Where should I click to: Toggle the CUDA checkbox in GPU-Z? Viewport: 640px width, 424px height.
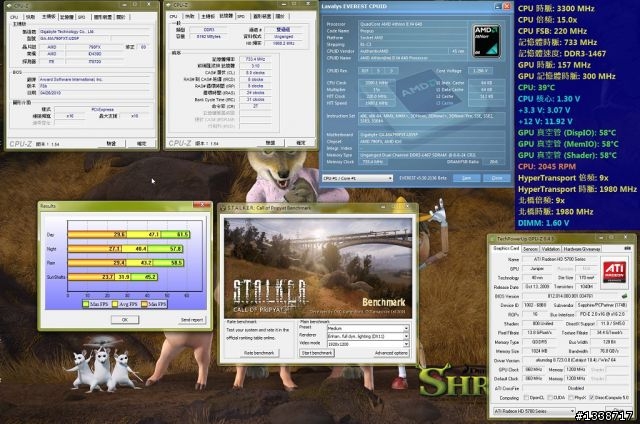click(551, 397)
